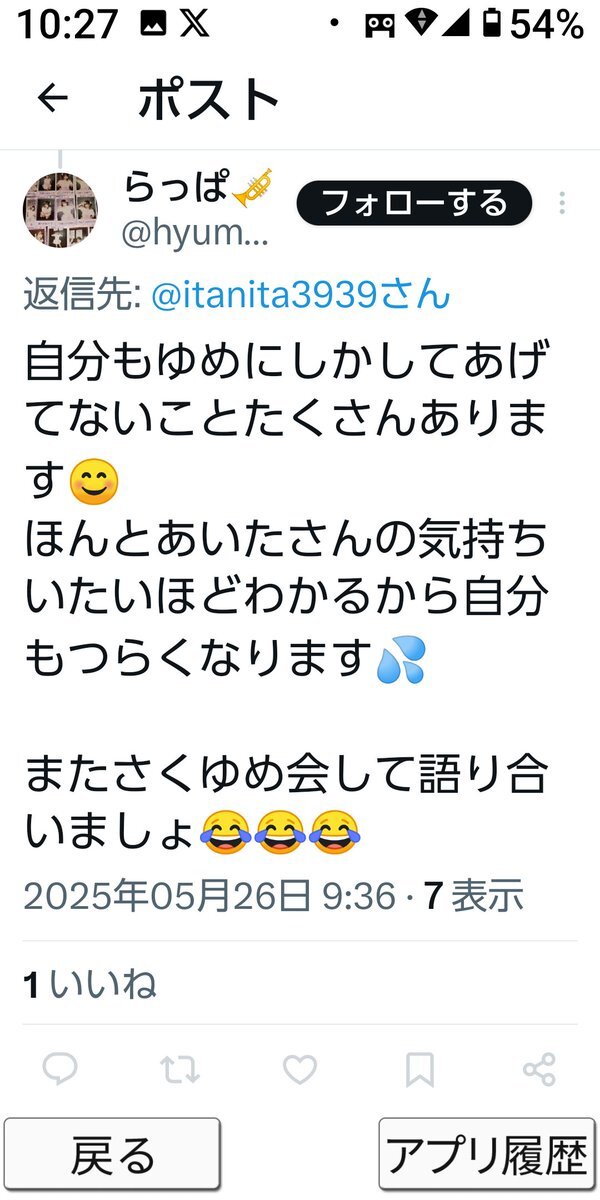Tap the ポスト header title
600x1200 pixels.
[209, 97]
